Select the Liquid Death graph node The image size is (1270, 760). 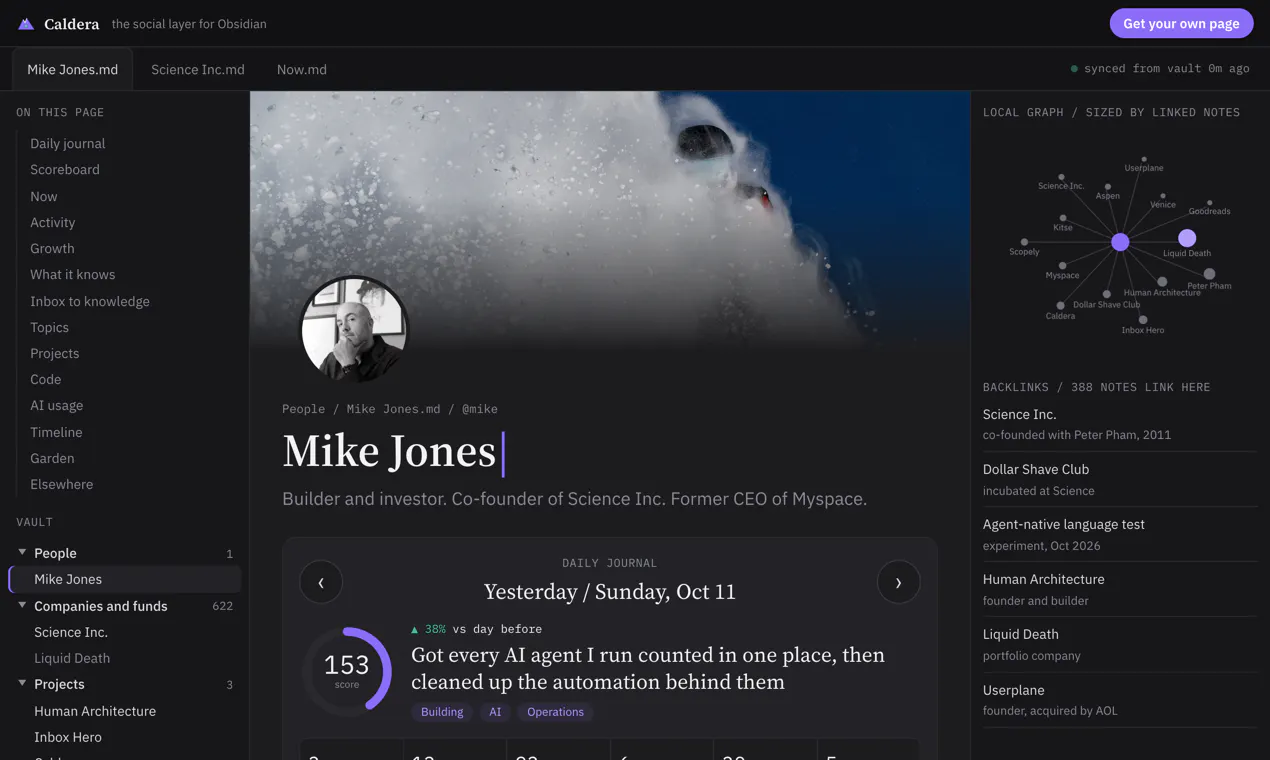pyautogui.click(x=1187, y=238)
